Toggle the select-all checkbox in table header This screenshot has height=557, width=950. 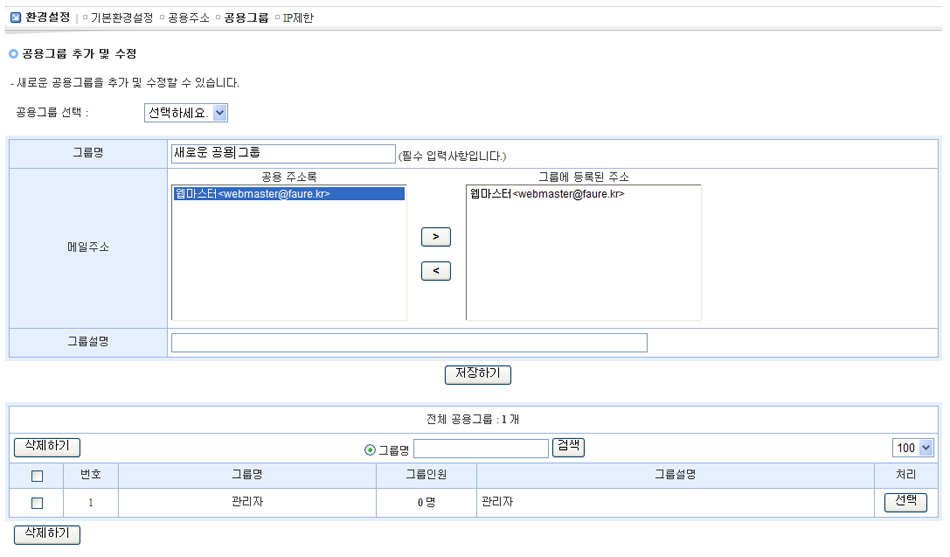point(37,475)
